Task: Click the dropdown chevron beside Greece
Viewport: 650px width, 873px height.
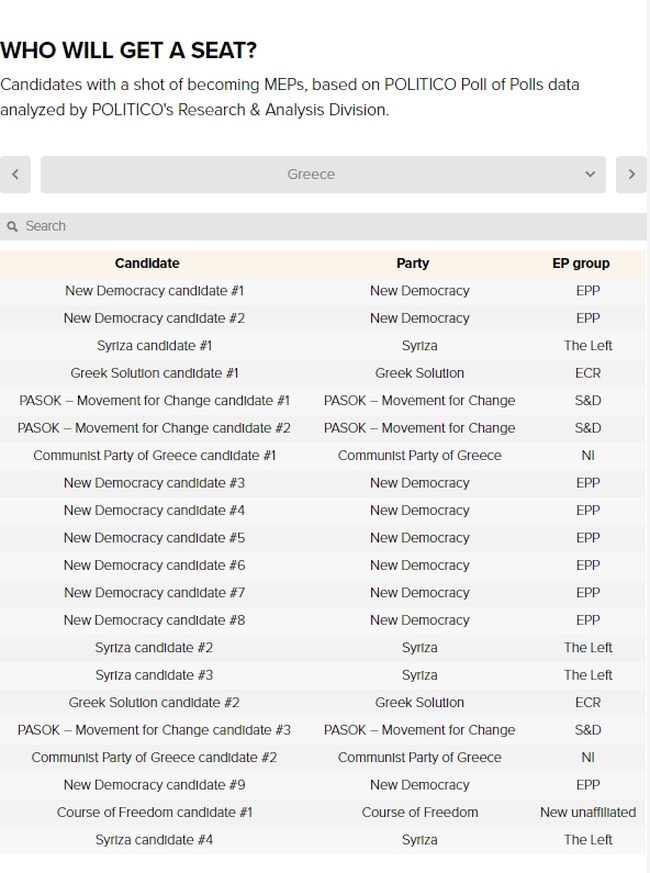Action: click(589, 174)
